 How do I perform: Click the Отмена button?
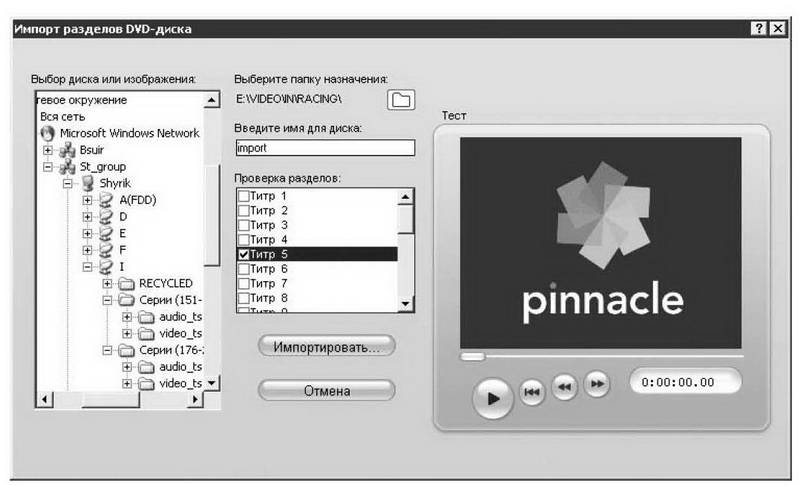327,391
